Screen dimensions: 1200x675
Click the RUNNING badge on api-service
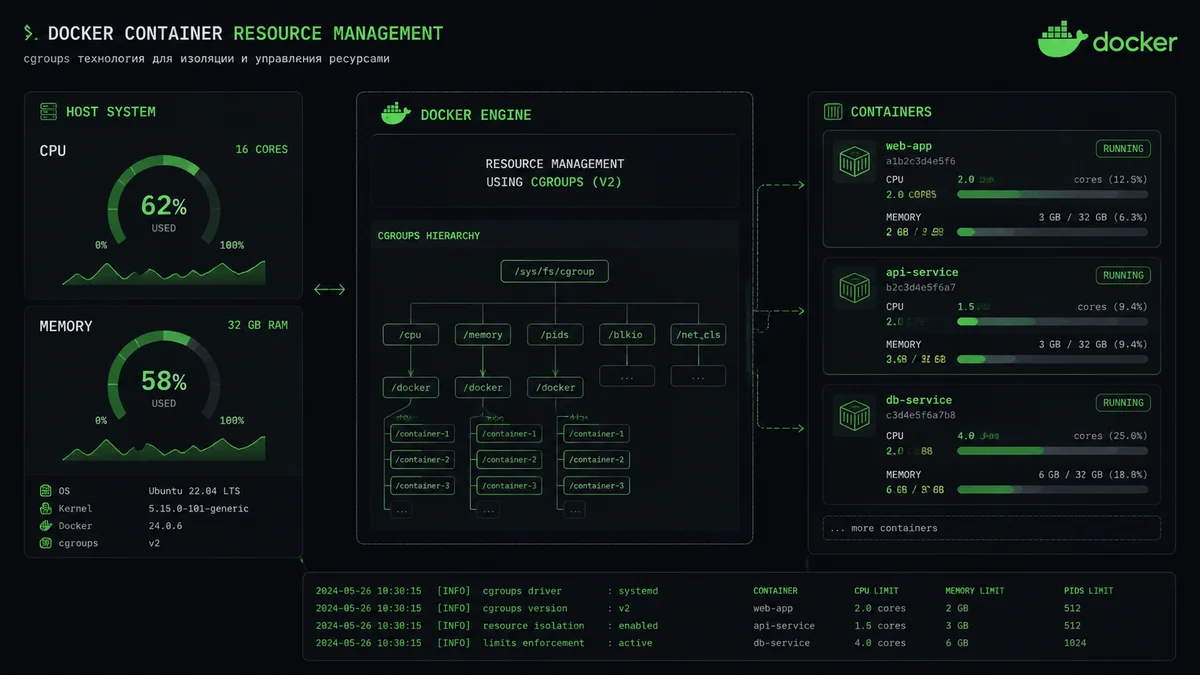1123,275
